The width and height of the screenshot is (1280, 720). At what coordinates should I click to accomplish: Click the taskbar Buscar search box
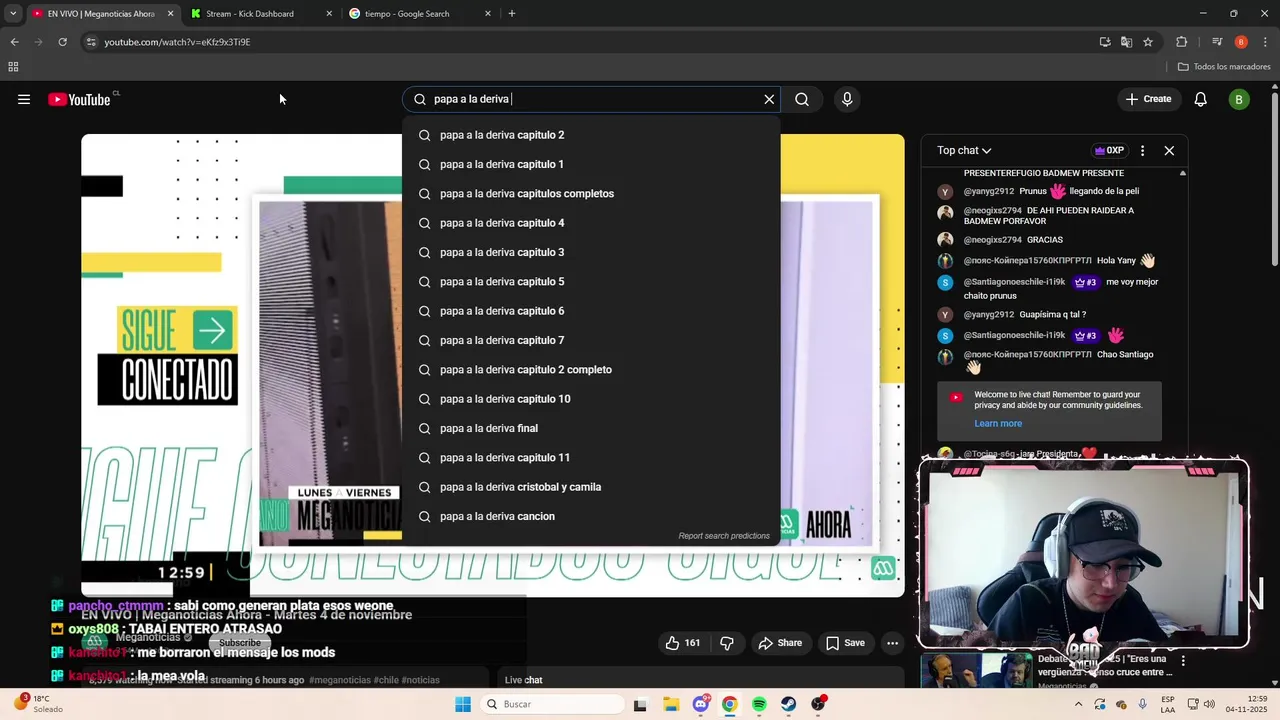pos(553,704)
